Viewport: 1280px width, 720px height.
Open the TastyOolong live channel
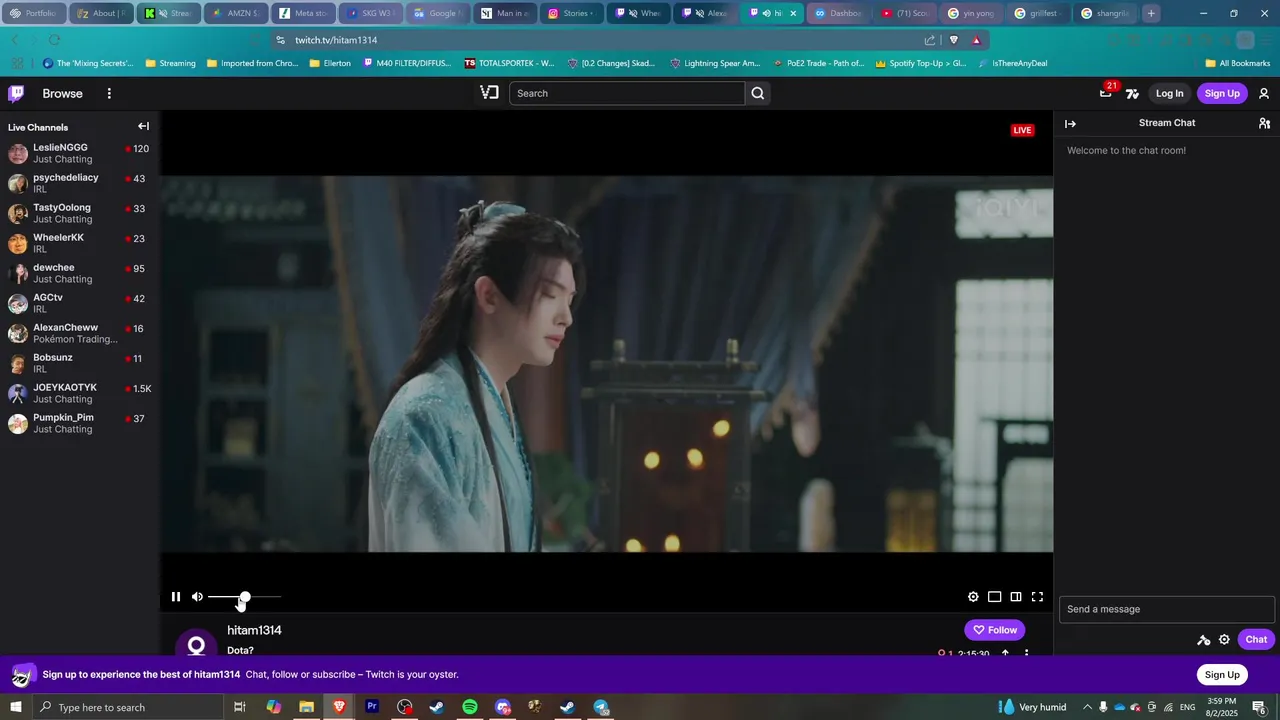(x=80, y=213)
